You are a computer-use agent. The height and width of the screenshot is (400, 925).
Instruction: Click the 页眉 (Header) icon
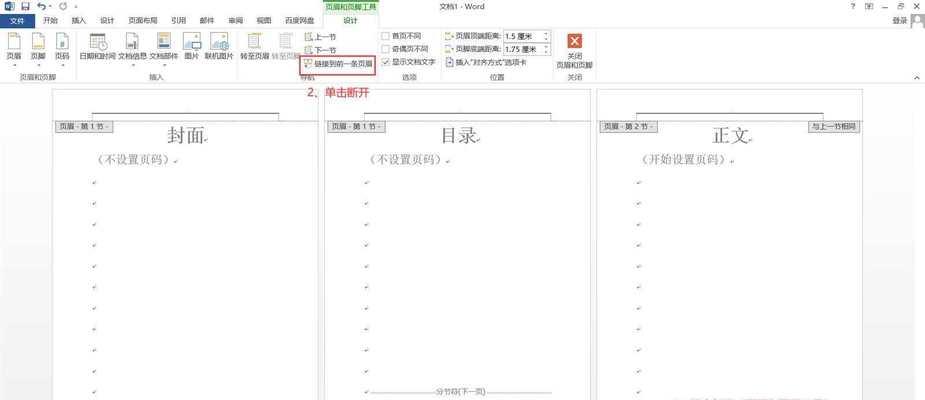pyautogui.click(x=14, y=42)
